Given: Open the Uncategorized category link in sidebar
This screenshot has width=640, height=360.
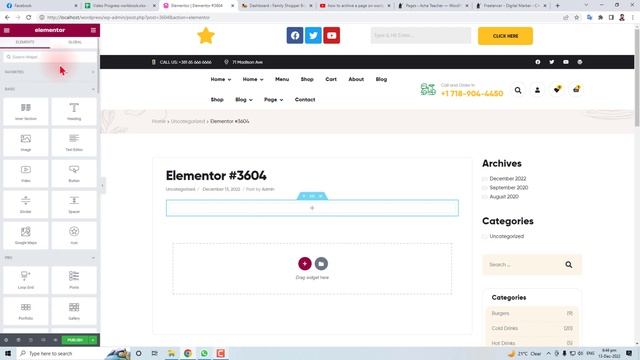Looking at the screenshot, I should pos(507,236).
